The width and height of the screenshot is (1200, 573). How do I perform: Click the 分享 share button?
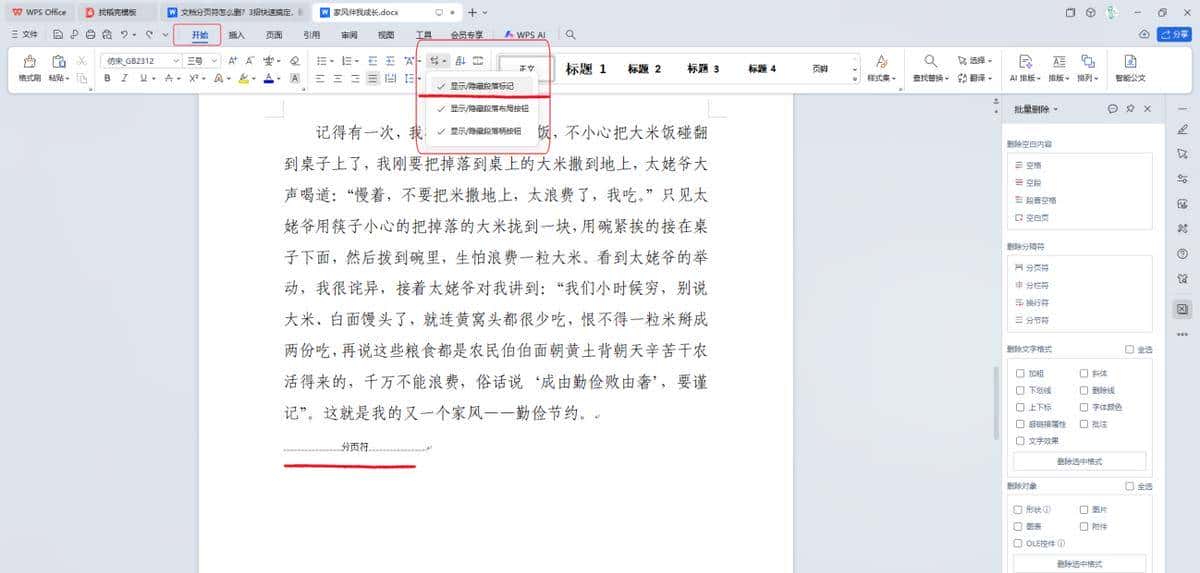point(1173,34)
